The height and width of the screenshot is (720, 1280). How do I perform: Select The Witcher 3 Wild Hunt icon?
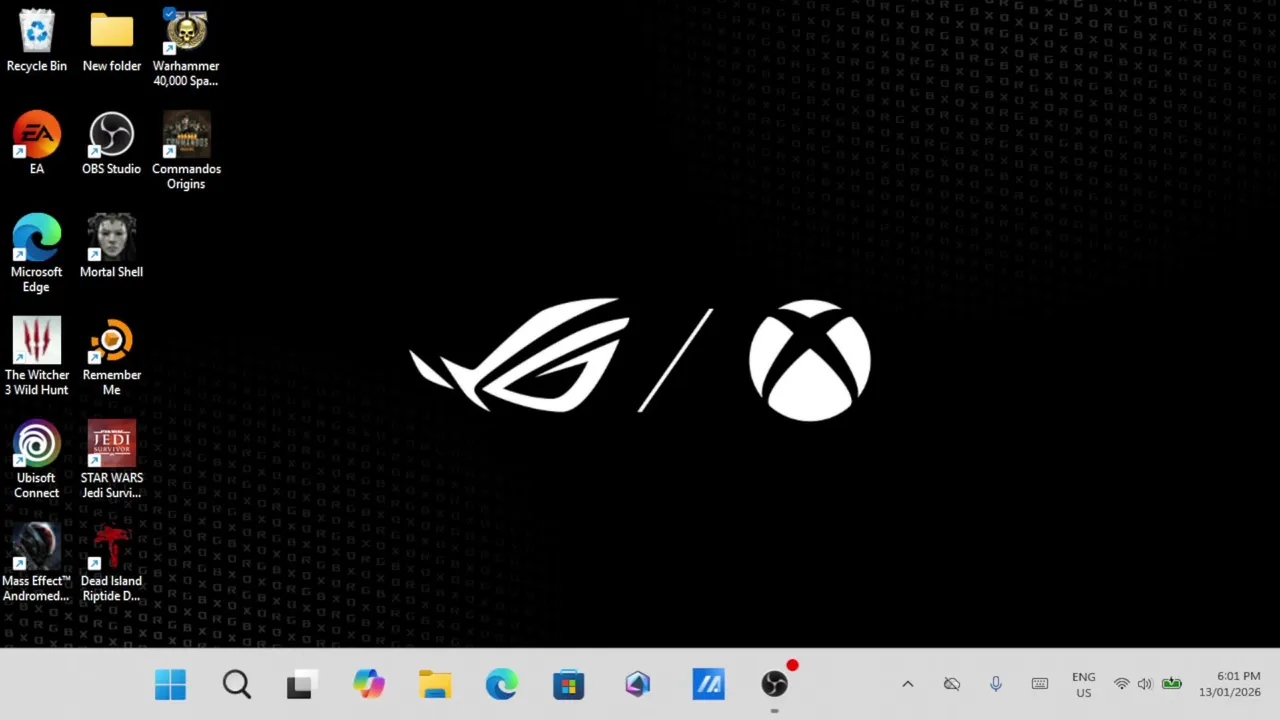[x=36, y=356]
